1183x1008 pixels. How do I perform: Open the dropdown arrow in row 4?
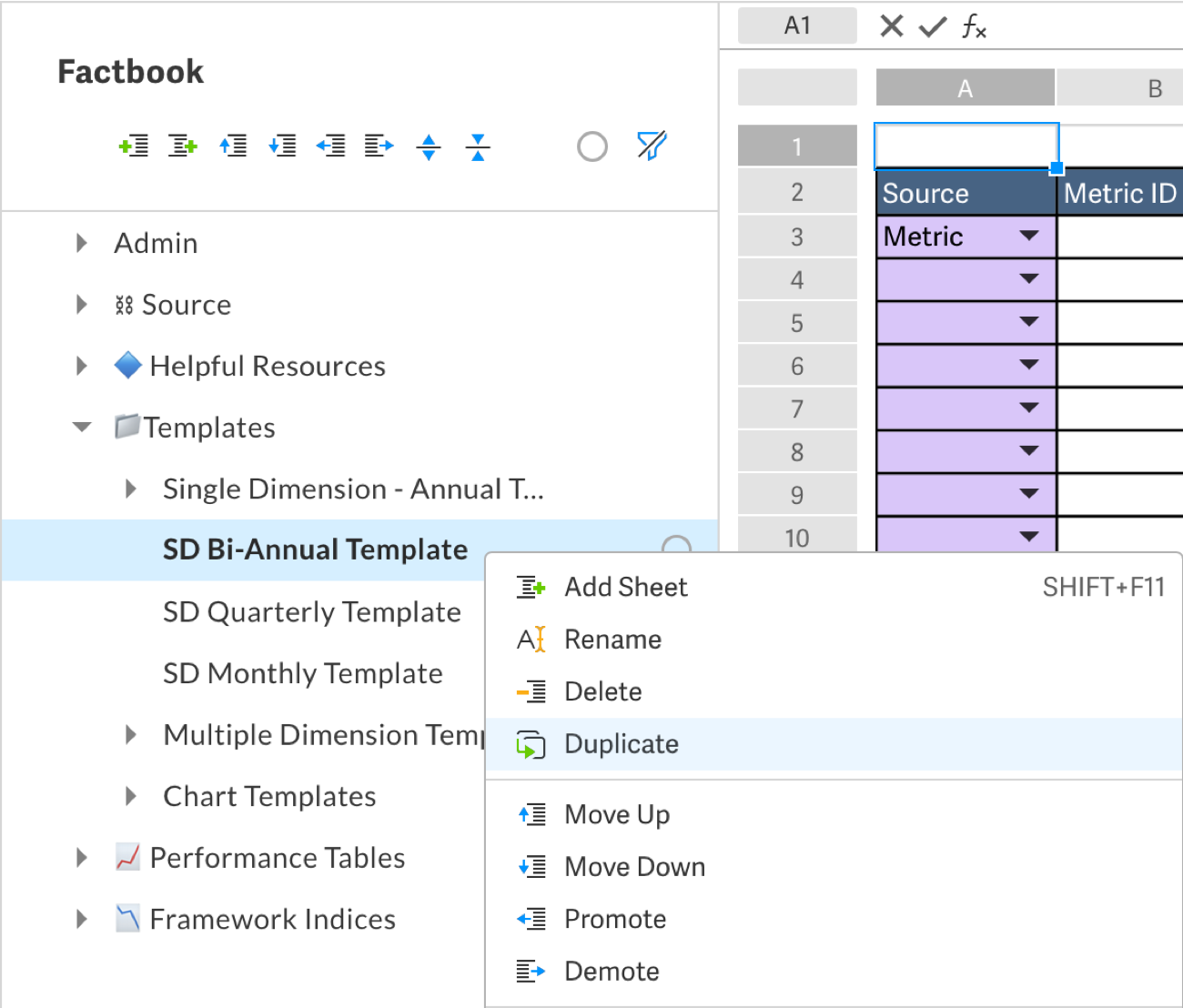tap(1029, 278)
